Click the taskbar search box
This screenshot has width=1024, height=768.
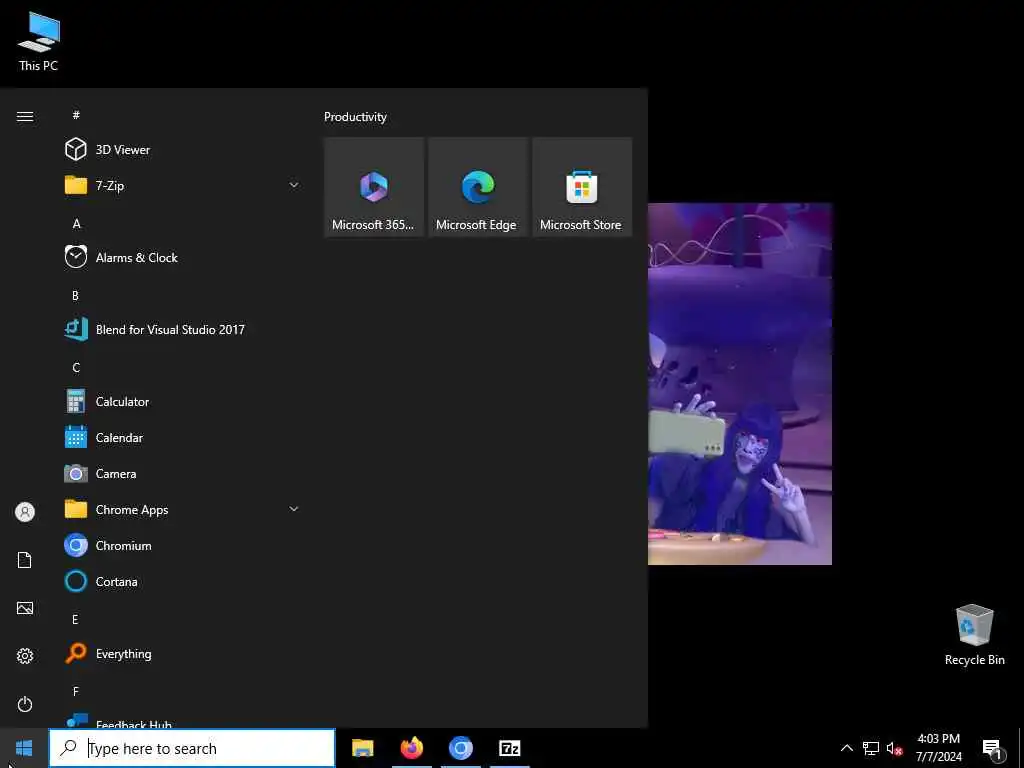click(x=192, y=748)
